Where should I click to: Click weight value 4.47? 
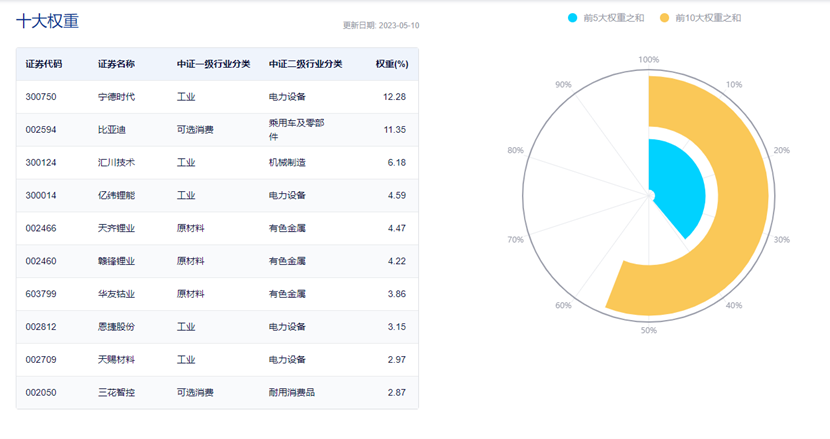[x=396, y=228]
